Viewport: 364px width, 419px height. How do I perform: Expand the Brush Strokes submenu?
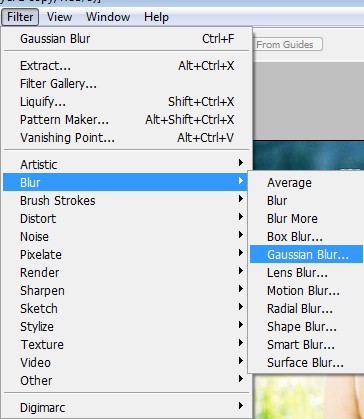126,201
